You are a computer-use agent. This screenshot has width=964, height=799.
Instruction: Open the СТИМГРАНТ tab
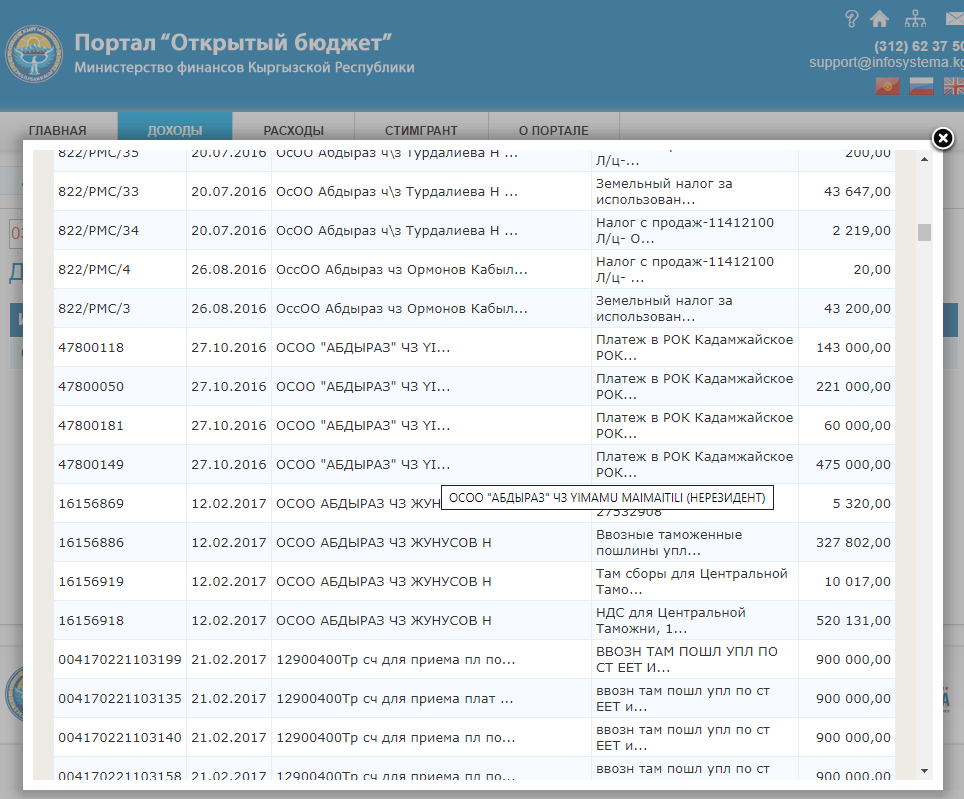[421, 130]
